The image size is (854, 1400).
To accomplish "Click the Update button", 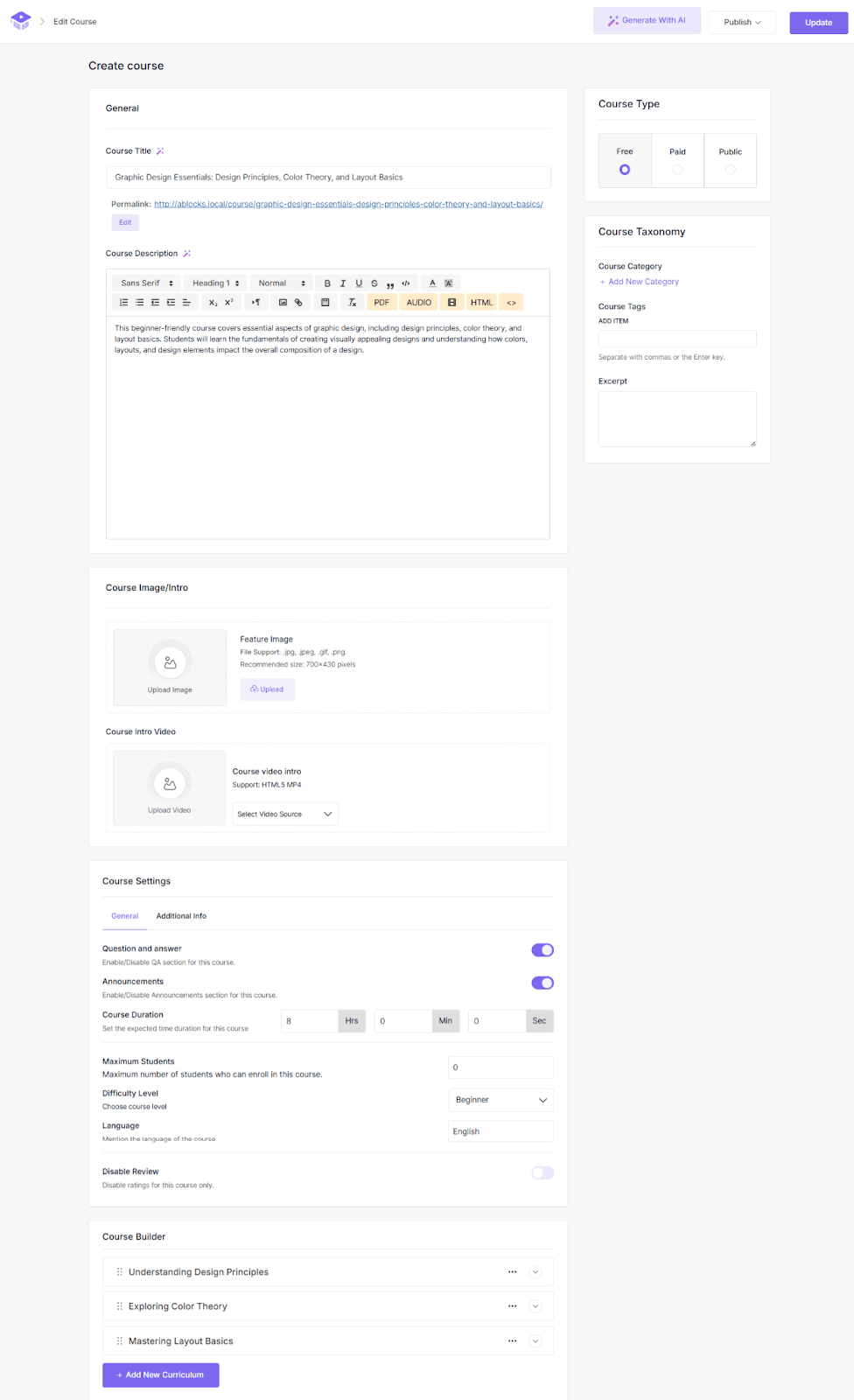I will 819,23.
